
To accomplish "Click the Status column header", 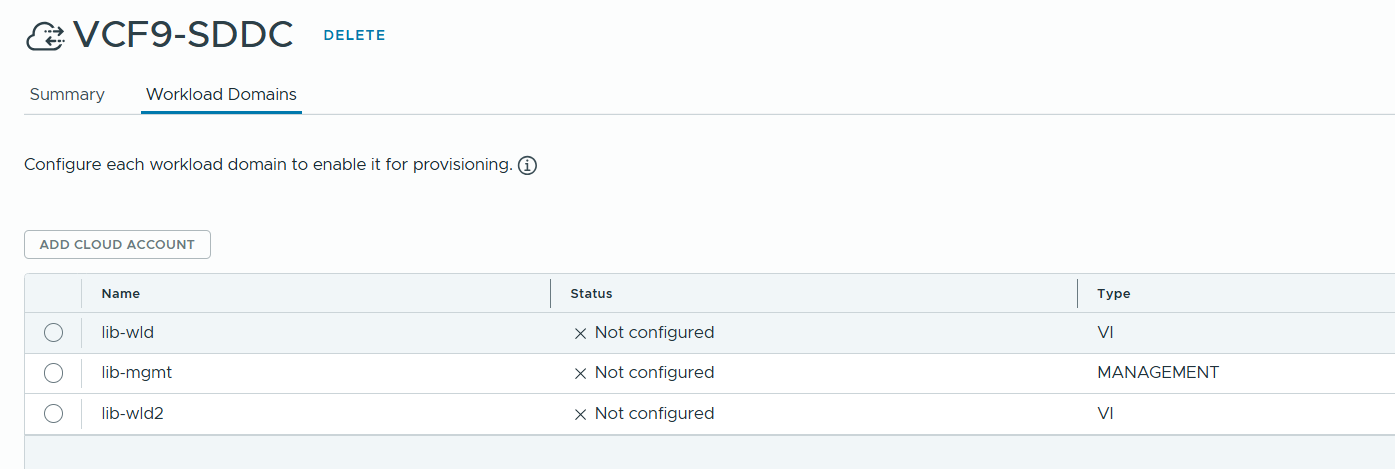I will point(591,294).
